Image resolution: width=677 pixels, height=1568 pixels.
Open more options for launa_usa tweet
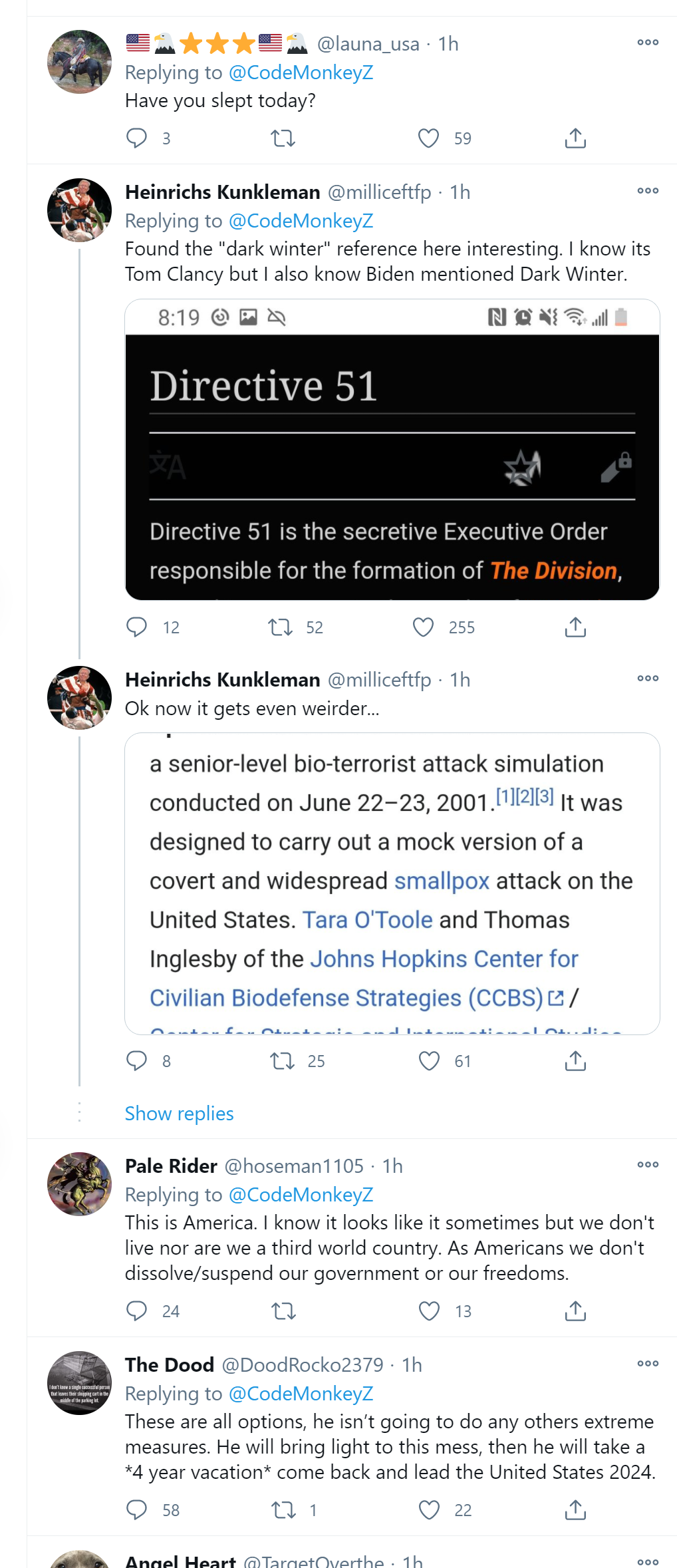[648, 43]
